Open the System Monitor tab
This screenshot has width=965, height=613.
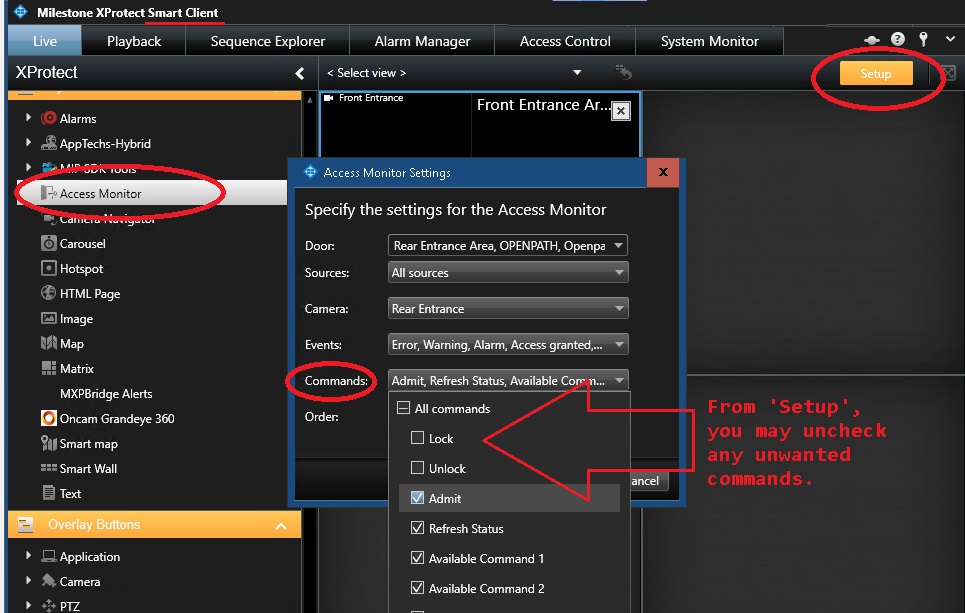coord(710,41)
